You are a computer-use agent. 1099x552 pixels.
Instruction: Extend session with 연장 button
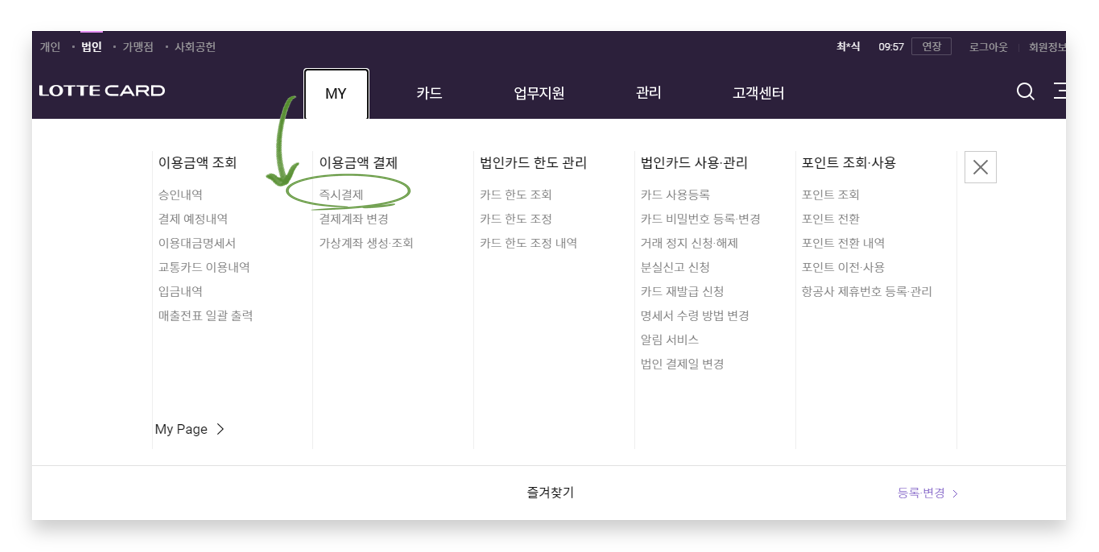pyautogui.click(x=930, y=47)
